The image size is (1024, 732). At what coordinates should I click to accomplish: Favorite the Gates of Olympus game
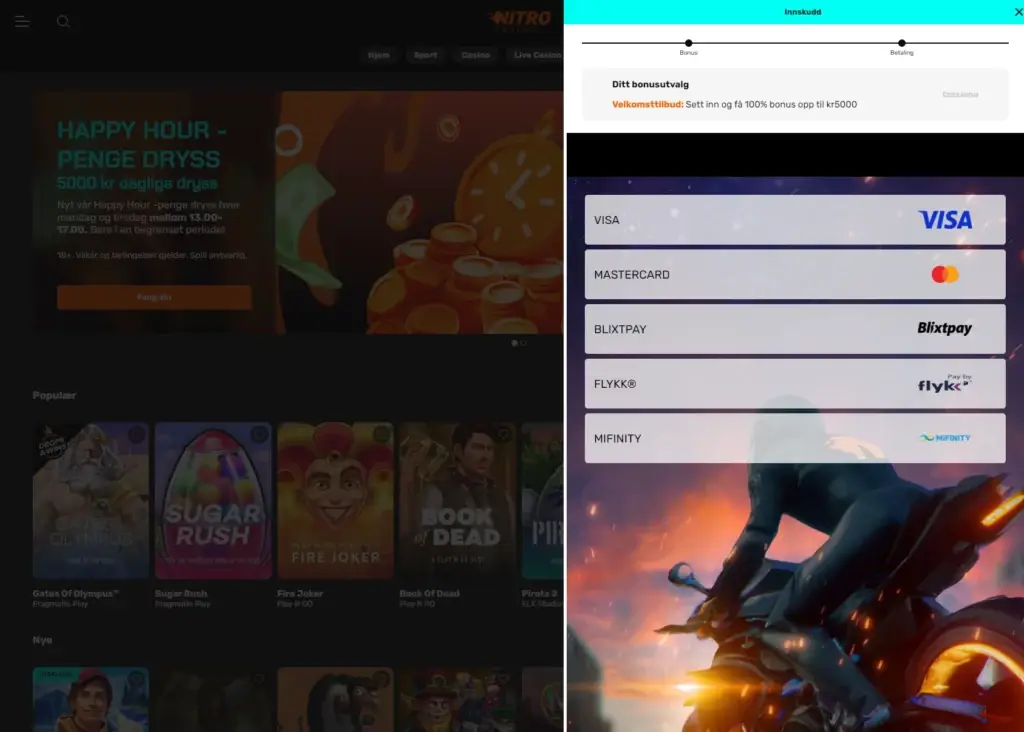[x=136, y=434]
